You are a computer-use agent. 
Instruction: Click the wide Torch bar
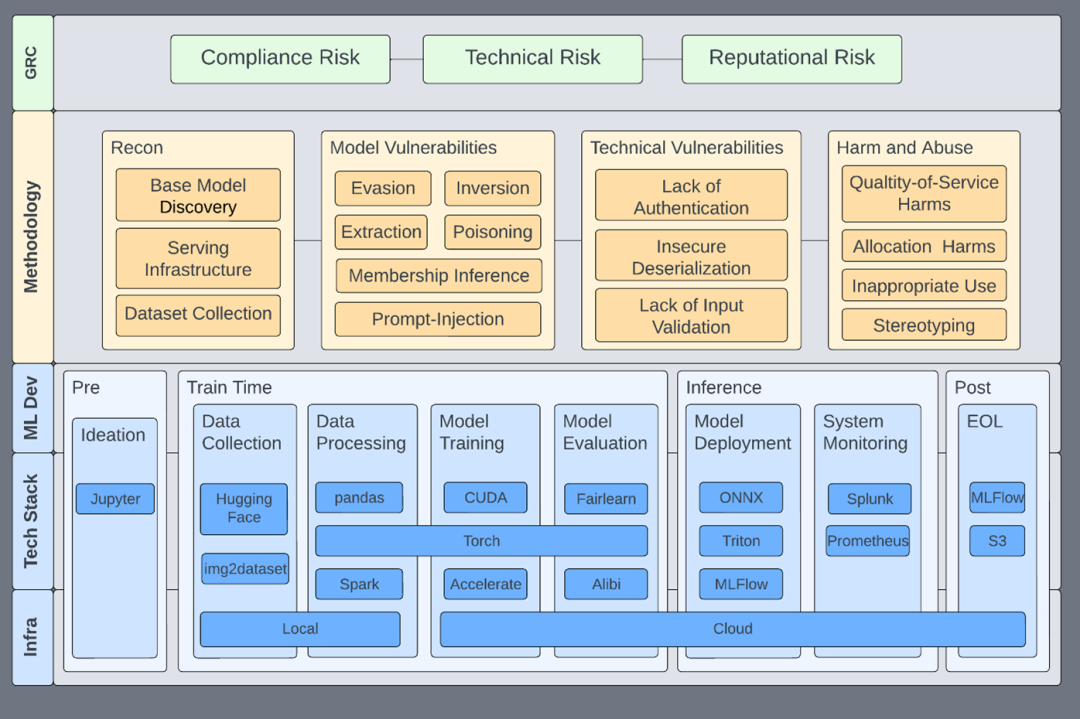tap(481, 541)
